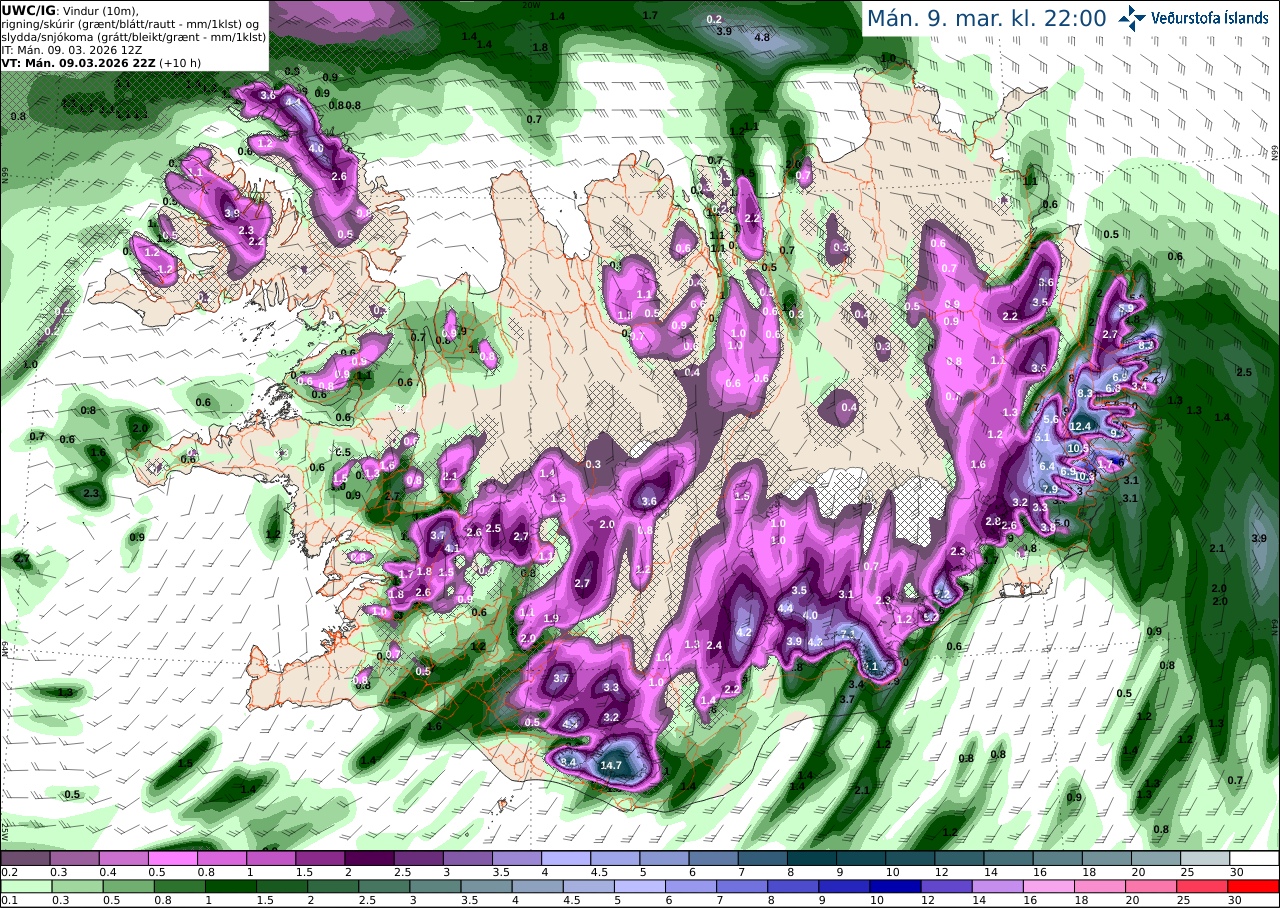Pick the pale mint lower-row swatch labeled 0.1

(26, 886)
